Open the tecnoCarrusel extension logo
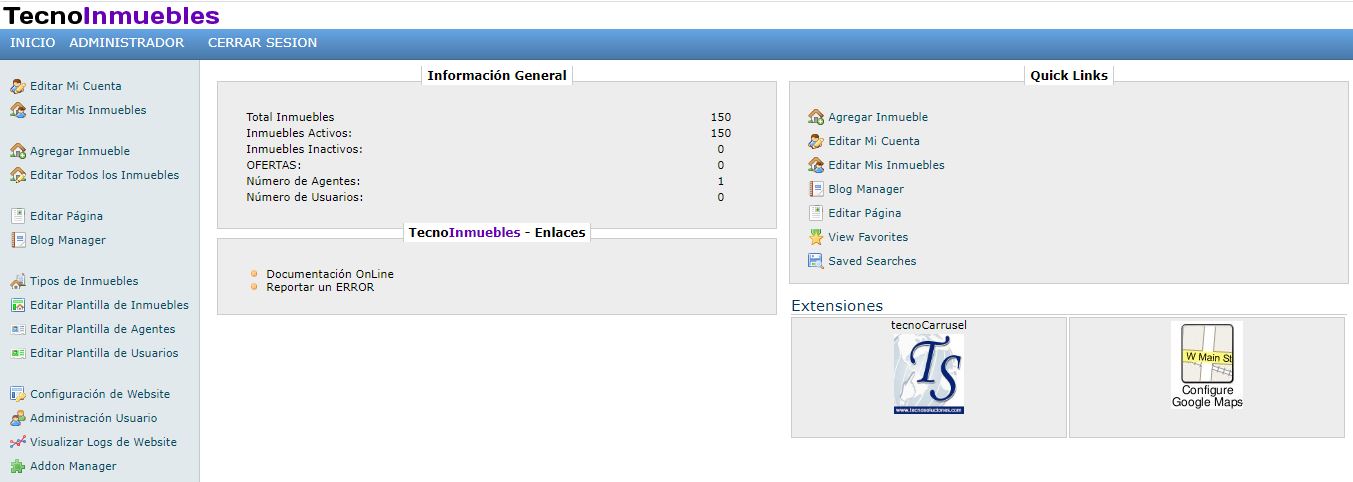Viewport: 1353px width, 482px height. point(928,373)
